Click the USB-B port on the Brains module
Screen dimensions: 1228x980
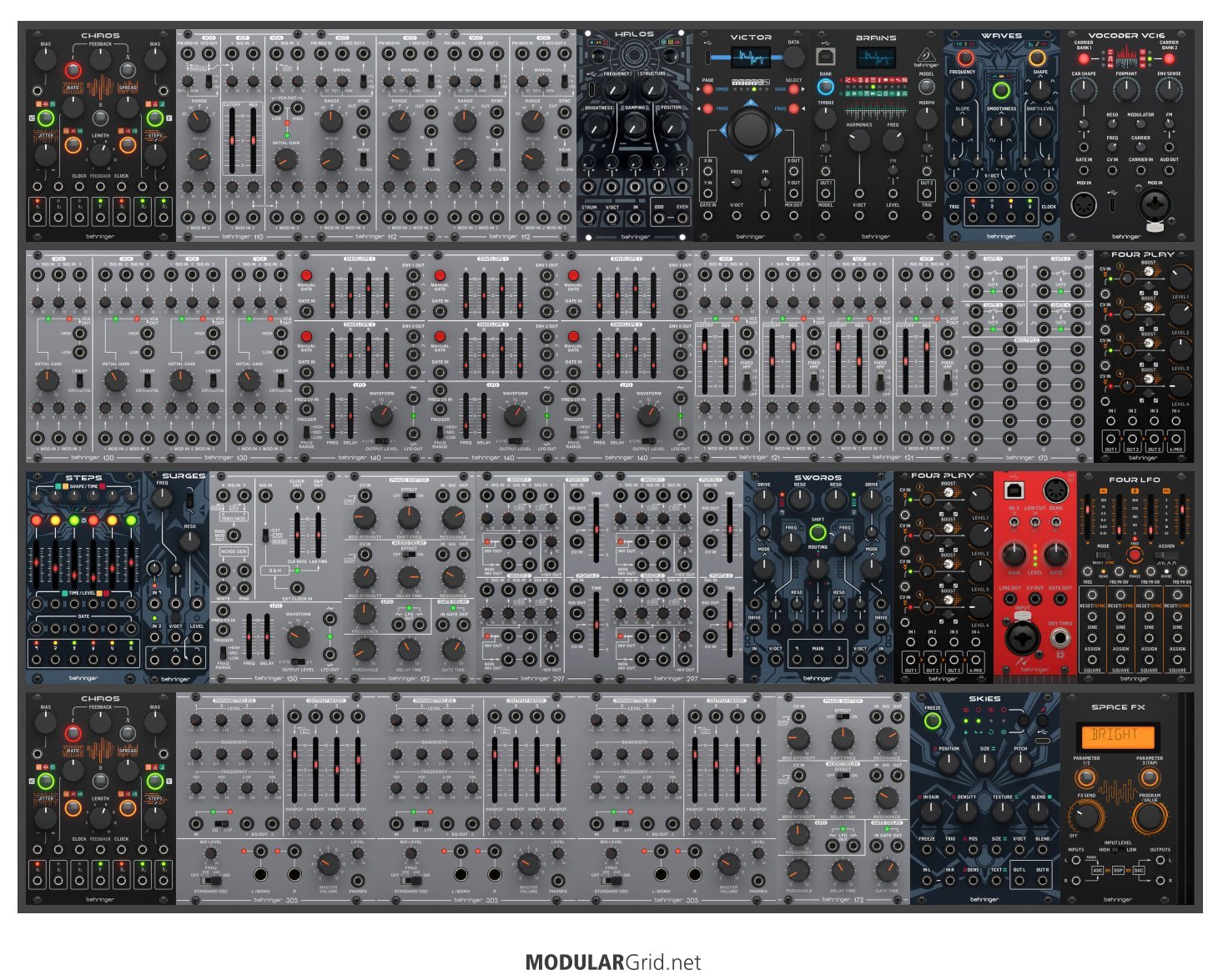(825, 56)
